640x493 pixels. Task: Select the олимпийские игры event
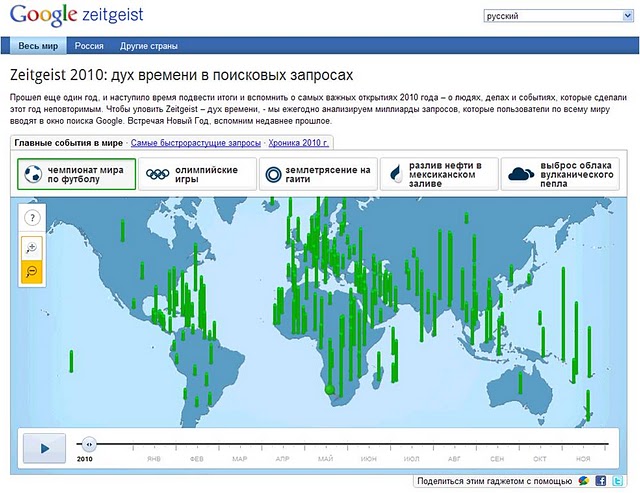pos(197,174)
